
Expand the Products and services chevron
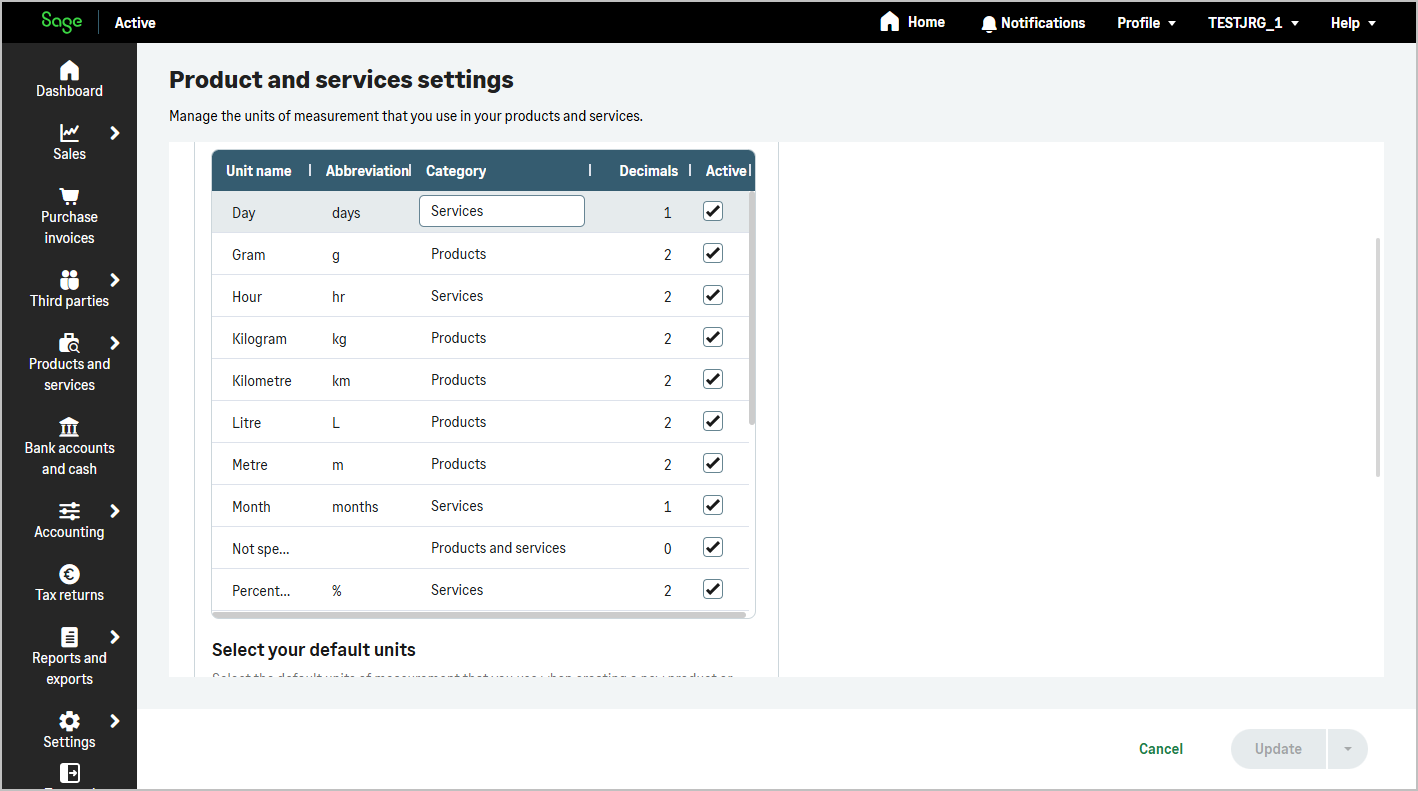115,343
